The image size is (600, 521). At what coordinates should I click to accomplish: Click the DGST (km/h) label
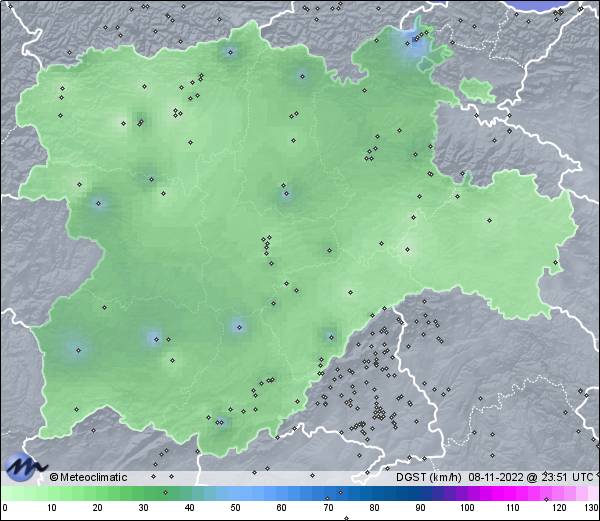pos(429,477)
